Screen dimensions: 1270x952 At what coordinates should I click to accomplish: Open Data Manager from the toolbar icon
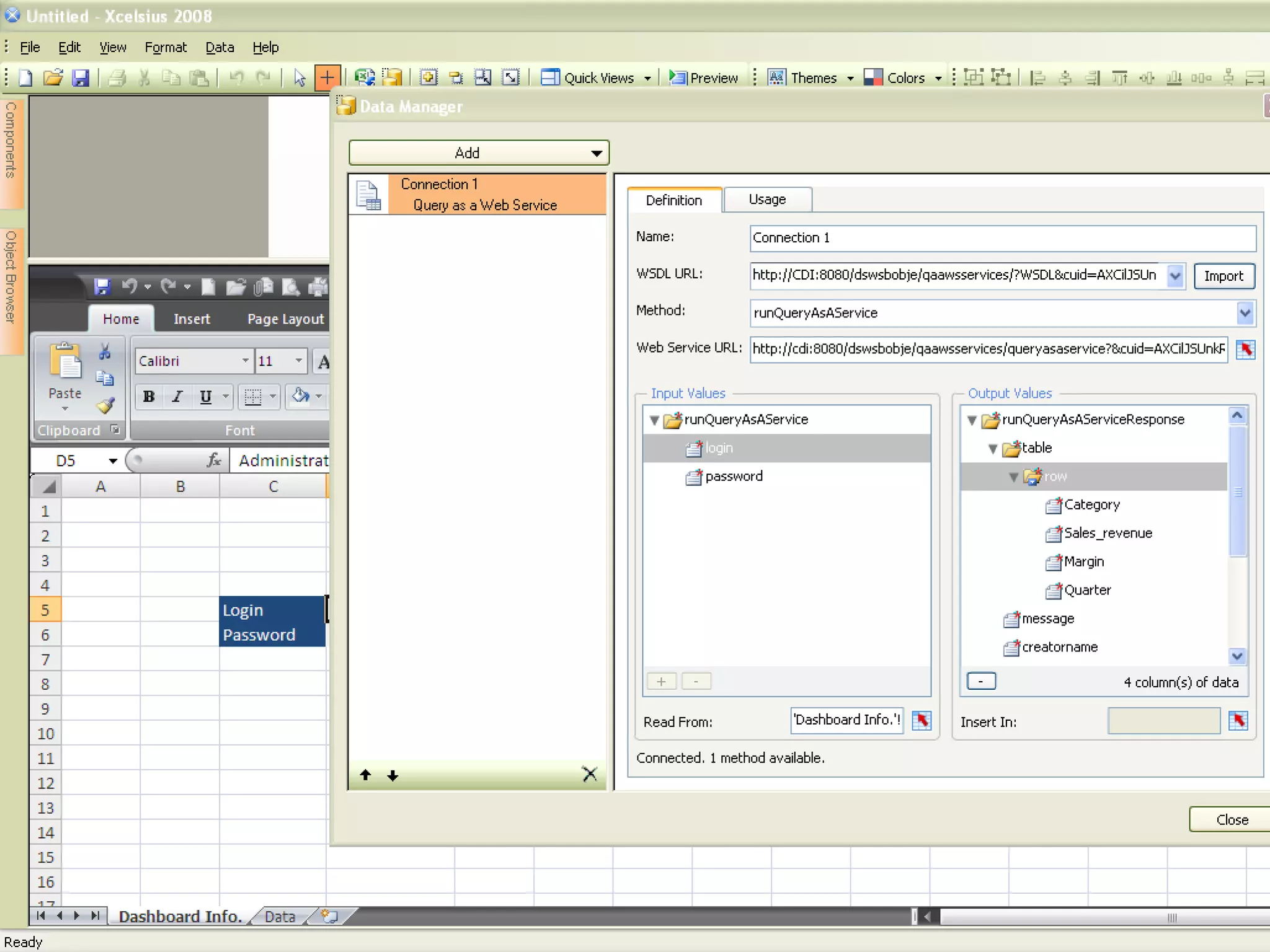(x=392, y=77)
